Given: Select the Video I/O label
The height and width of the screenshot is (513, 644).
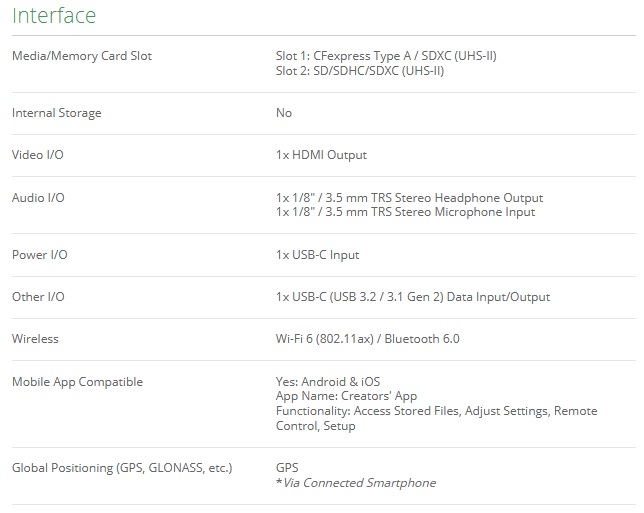Looking at the screenshot, I should [38, 155].
